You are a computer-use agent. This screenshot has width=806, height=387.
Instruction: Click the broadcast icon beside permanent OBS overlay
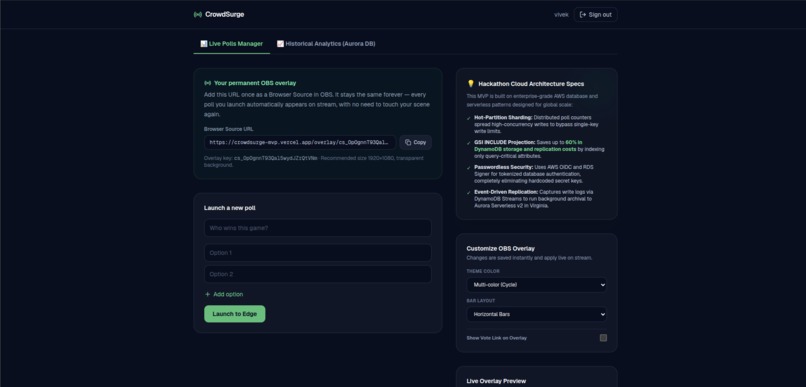click(x=208, y=83)
